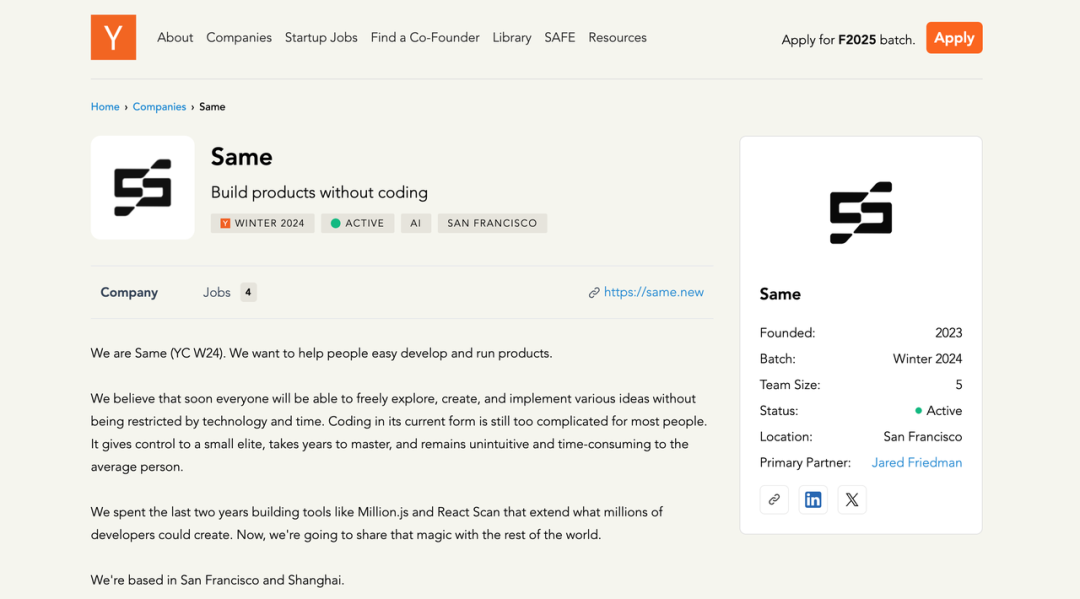Viewport: 1080px width, 599px height.
Task: Select the San Francisco location tag
Action: pos(492,223)
